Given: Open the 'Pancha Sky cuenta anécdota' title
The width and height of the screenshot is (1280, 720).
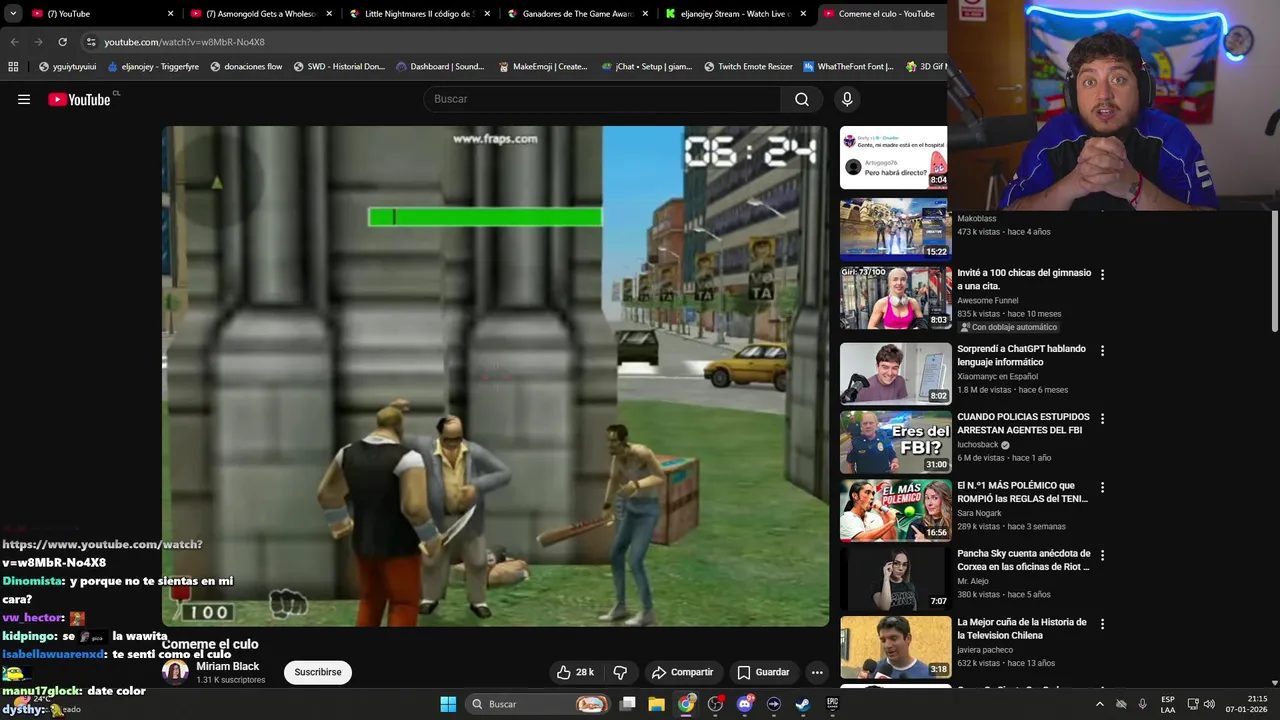Looking at the screenshot, I should (x=1023, y=560).
